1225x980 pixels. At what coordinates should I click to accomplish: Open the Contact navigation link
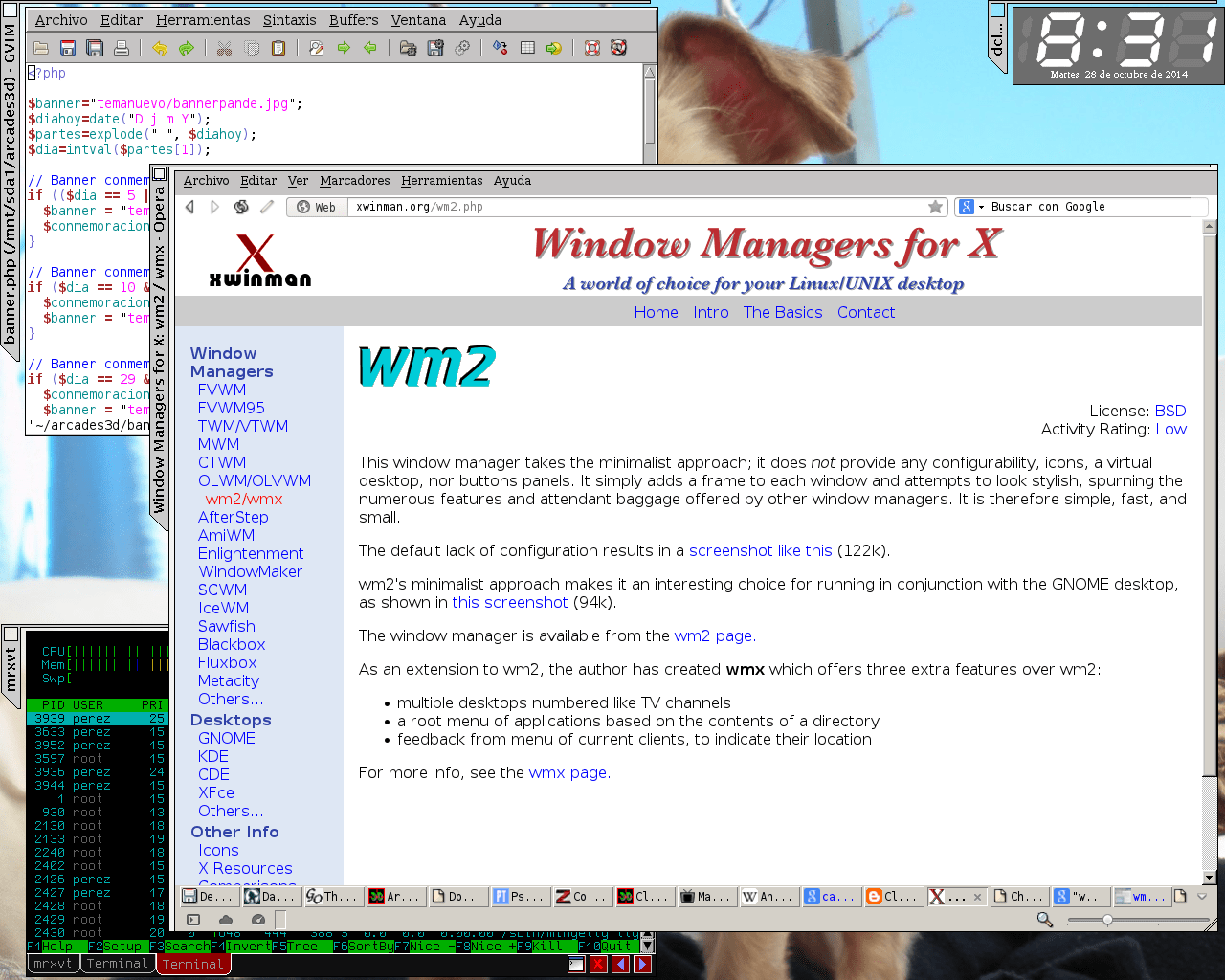tap(866, 312)
